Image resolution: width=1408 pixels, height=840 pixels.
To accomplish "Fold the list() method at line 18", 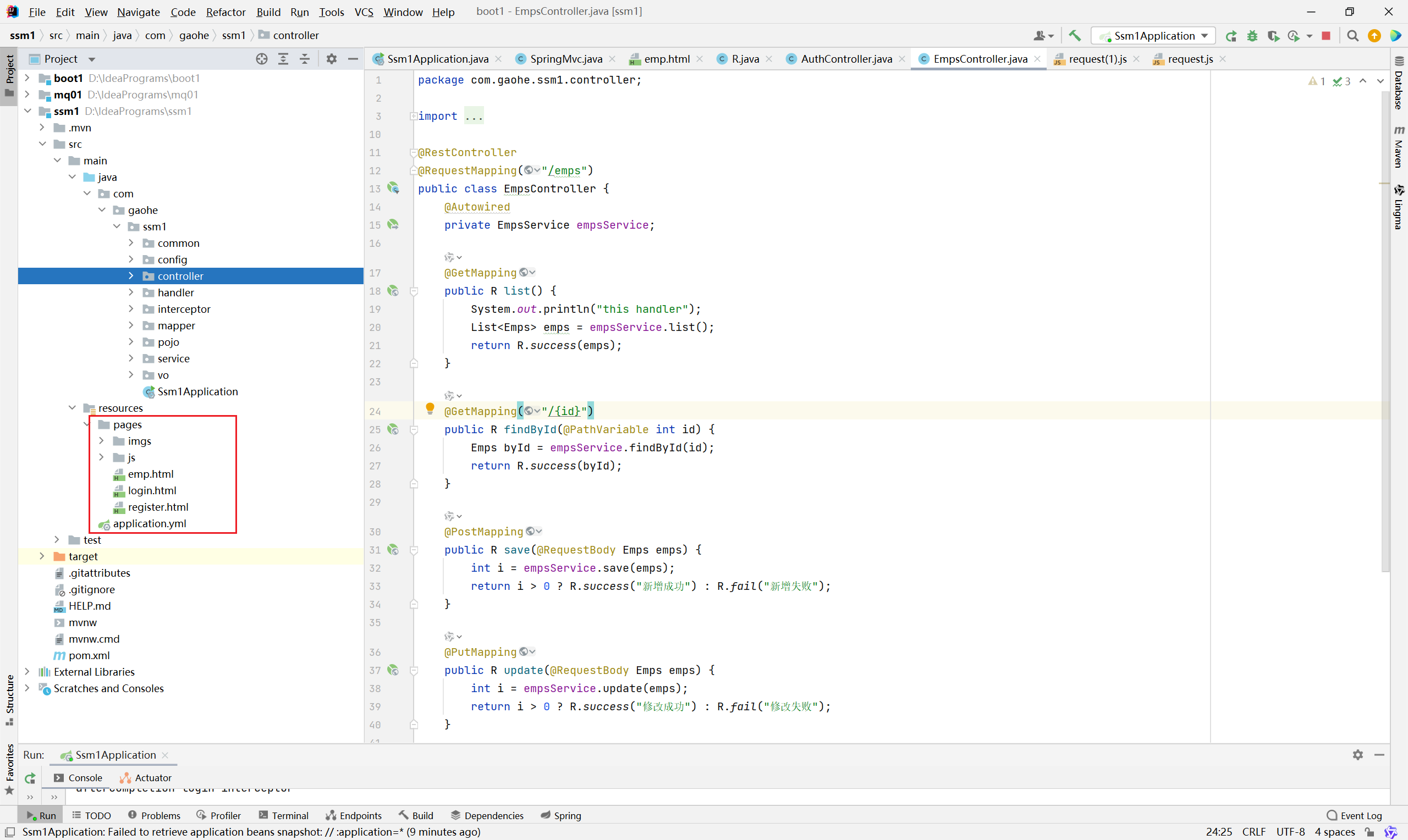I will tap(414, 291).
